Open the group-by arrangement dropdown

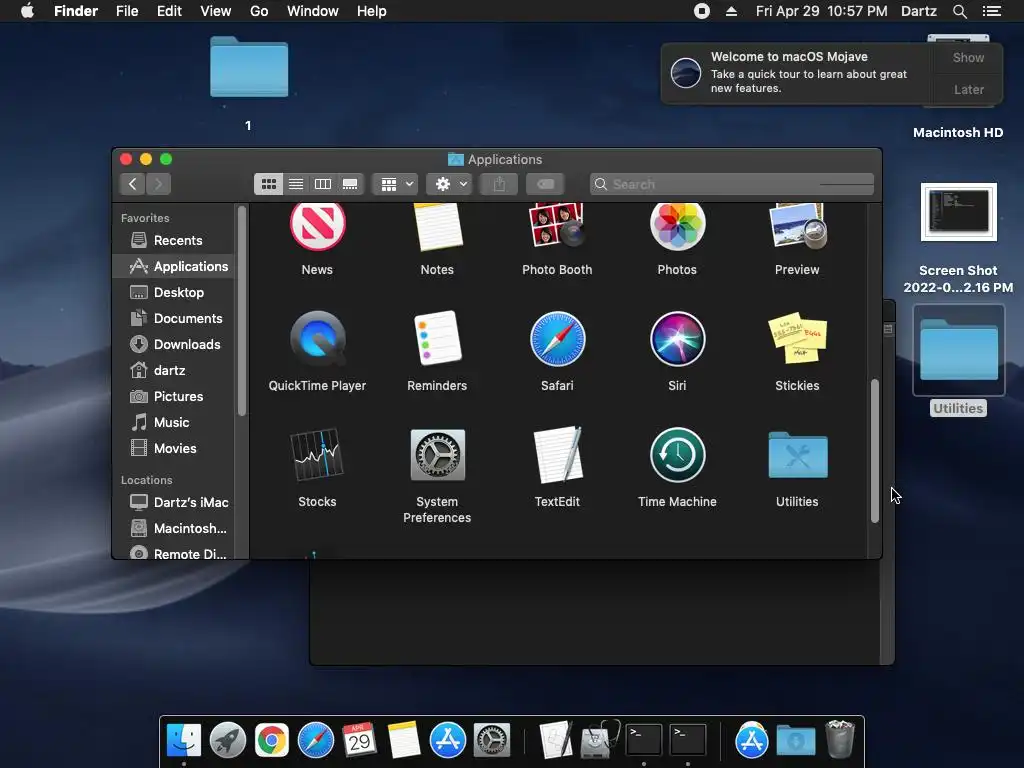(395, 184)
